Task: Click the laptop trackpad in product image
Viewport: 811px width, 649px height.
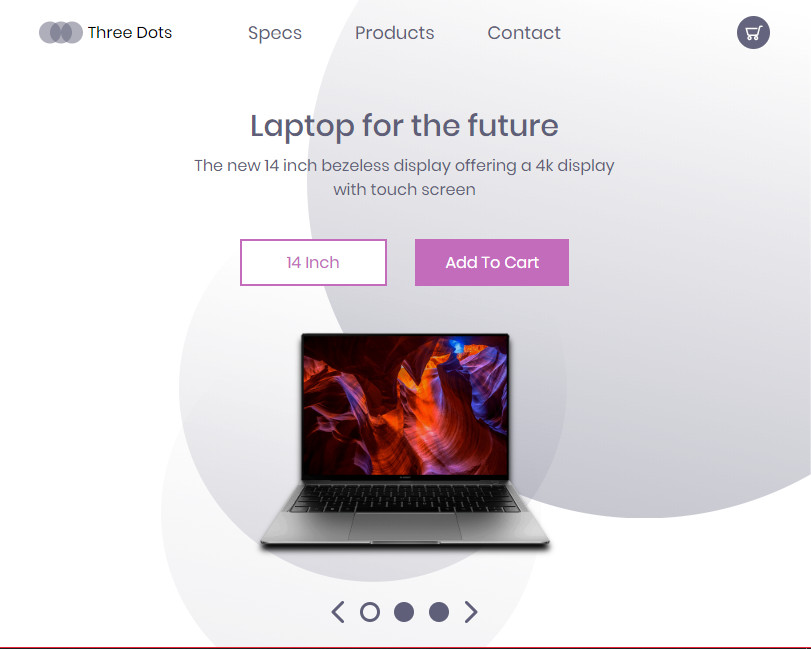Action: (405, 526)
